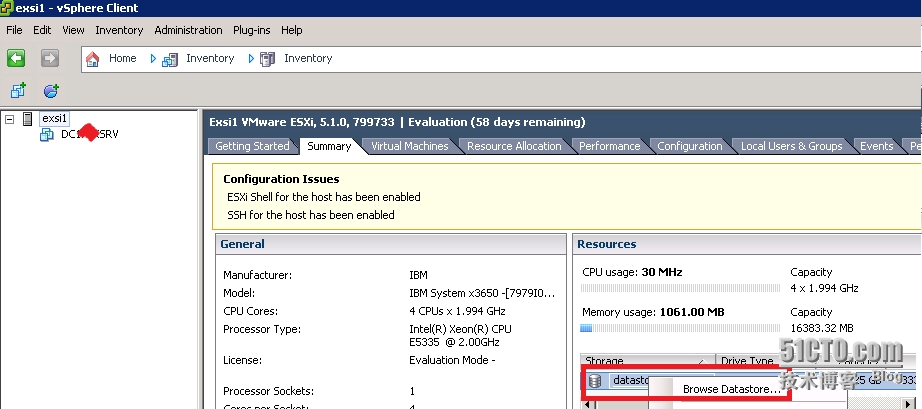Viewport: 922px width, 409px height.
Task: Select the Summary tab
Action: coord(329,146)
